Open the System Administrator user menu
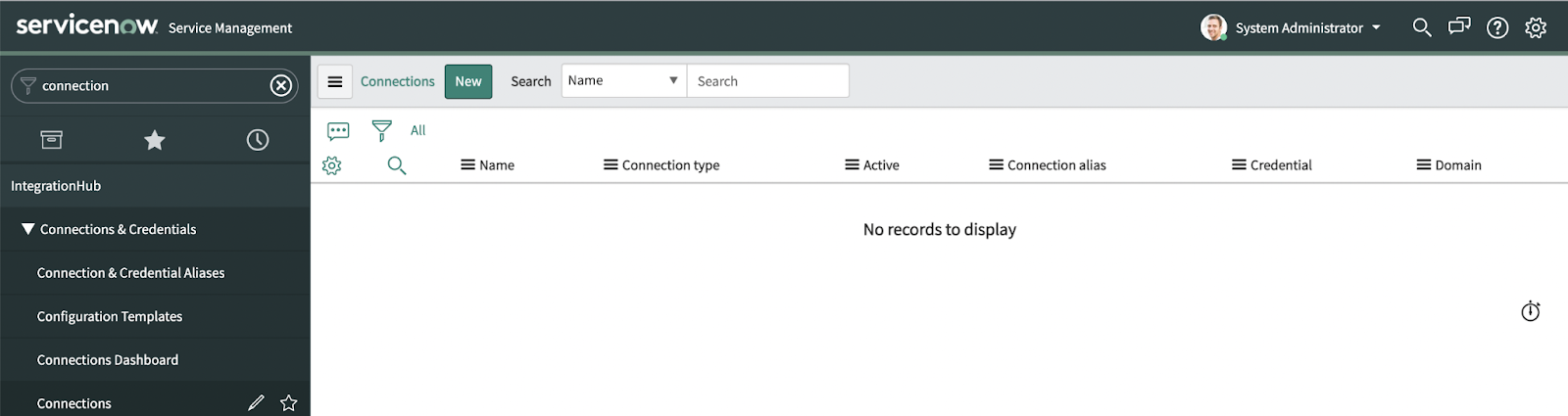 coord(1307,27)
